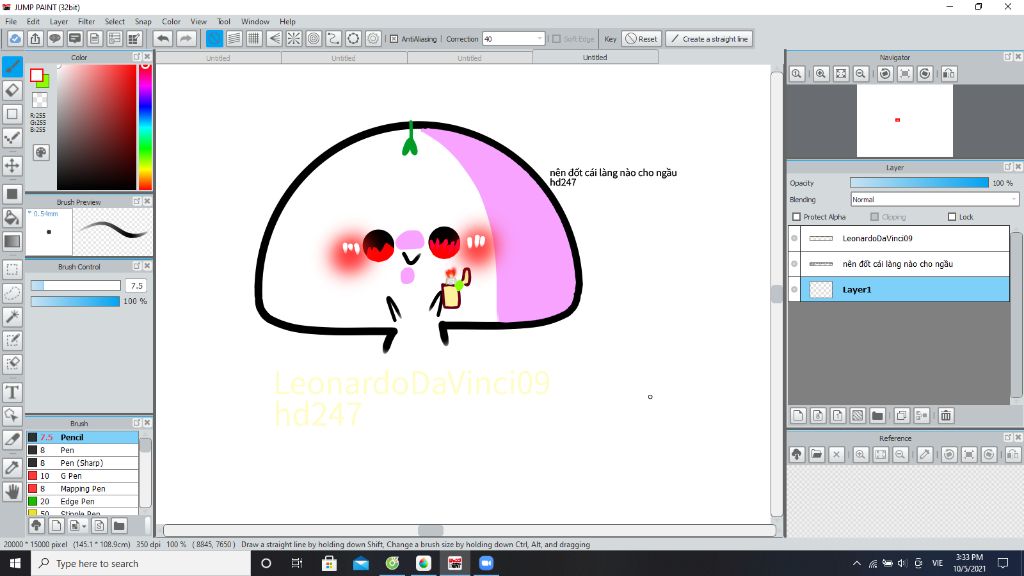Screen dimensions: 1024x576
Task: Toggle the AntiAliasing checkbox
Action: point(394,39)
